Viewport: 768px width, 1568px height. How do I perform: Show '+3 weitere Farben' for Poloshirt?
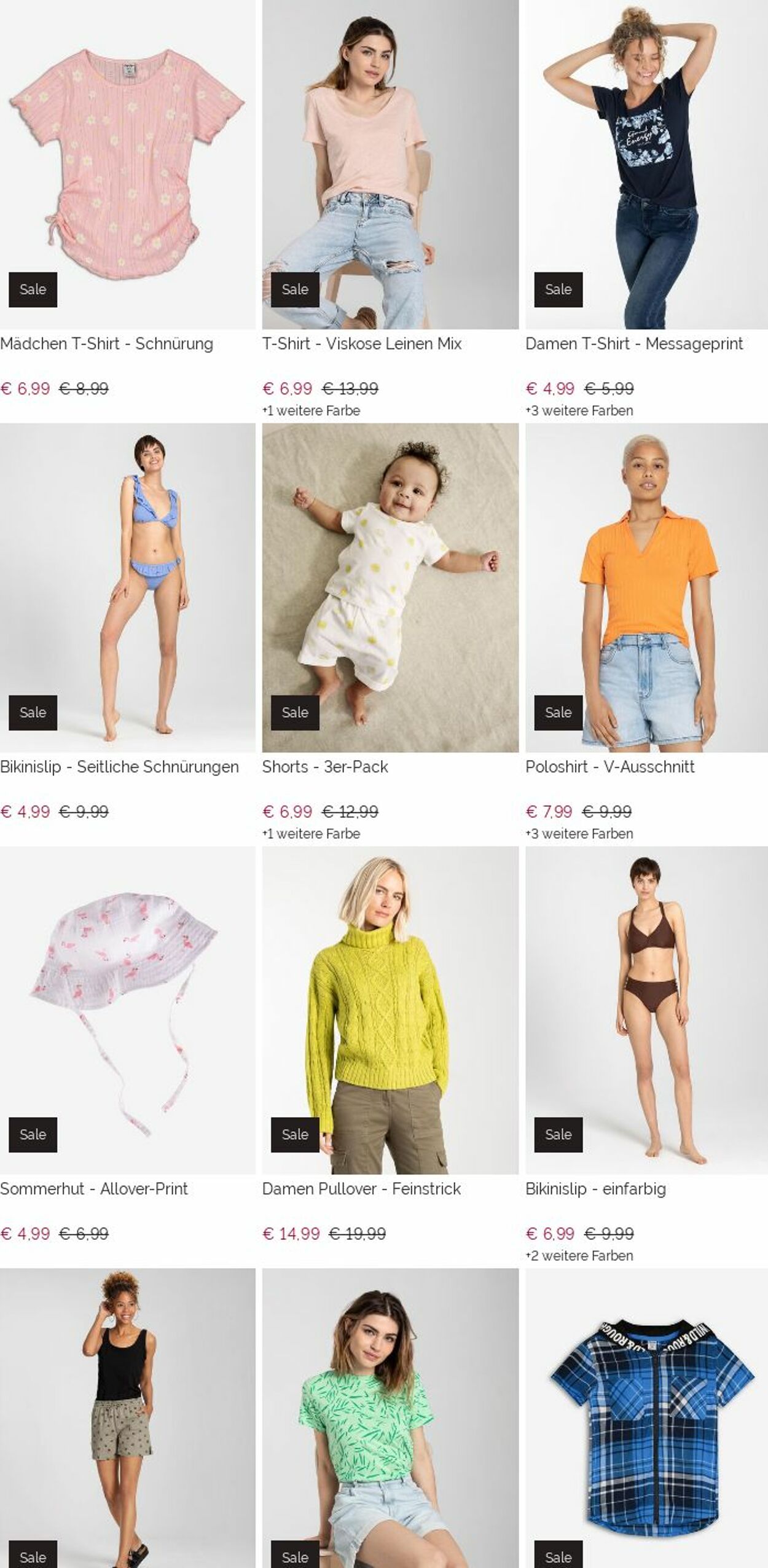point(579,834)
